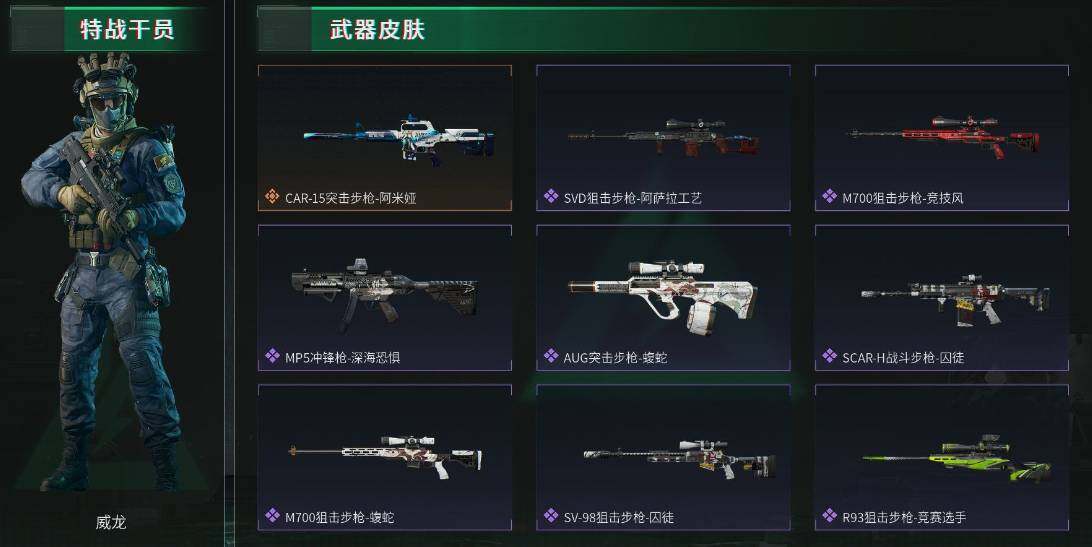The height and width of the screenshot is (547, 1092).
Task: Open the 武器皮肤 section header
Action: coord(377,29)
